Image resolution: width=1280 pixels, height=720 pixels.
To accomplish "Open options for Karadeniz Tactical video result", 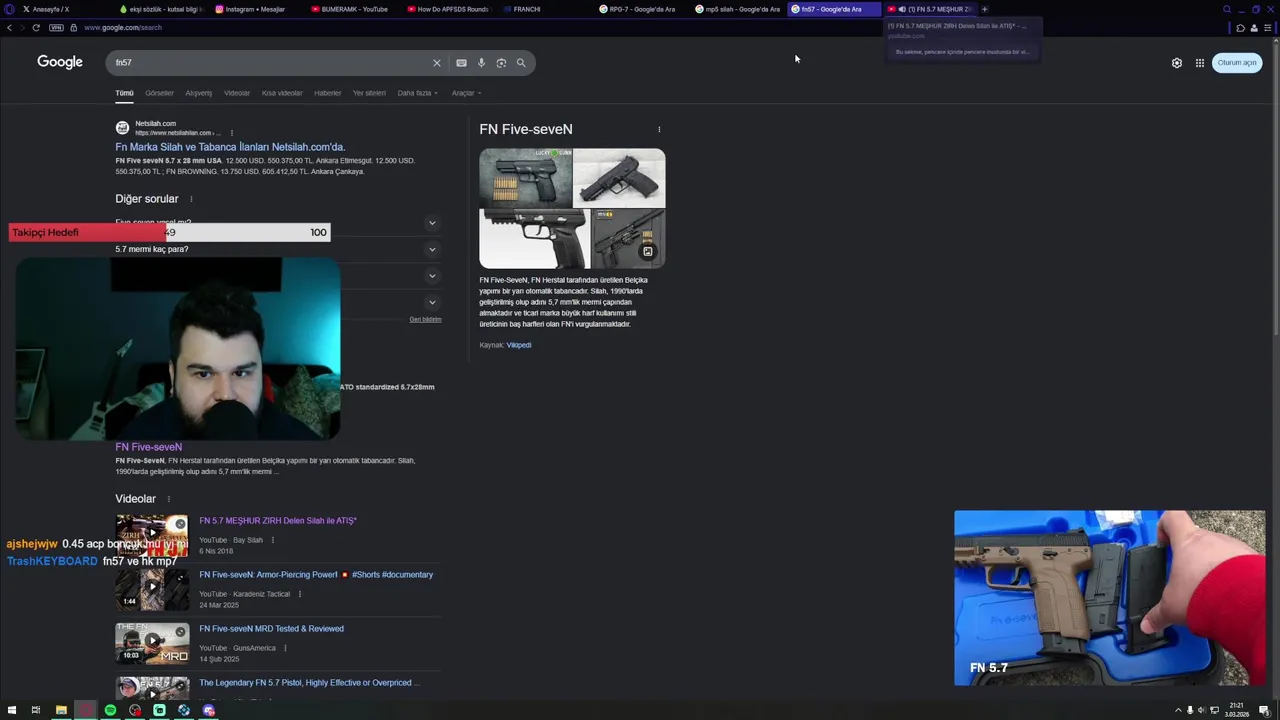I will click(299, 594).
